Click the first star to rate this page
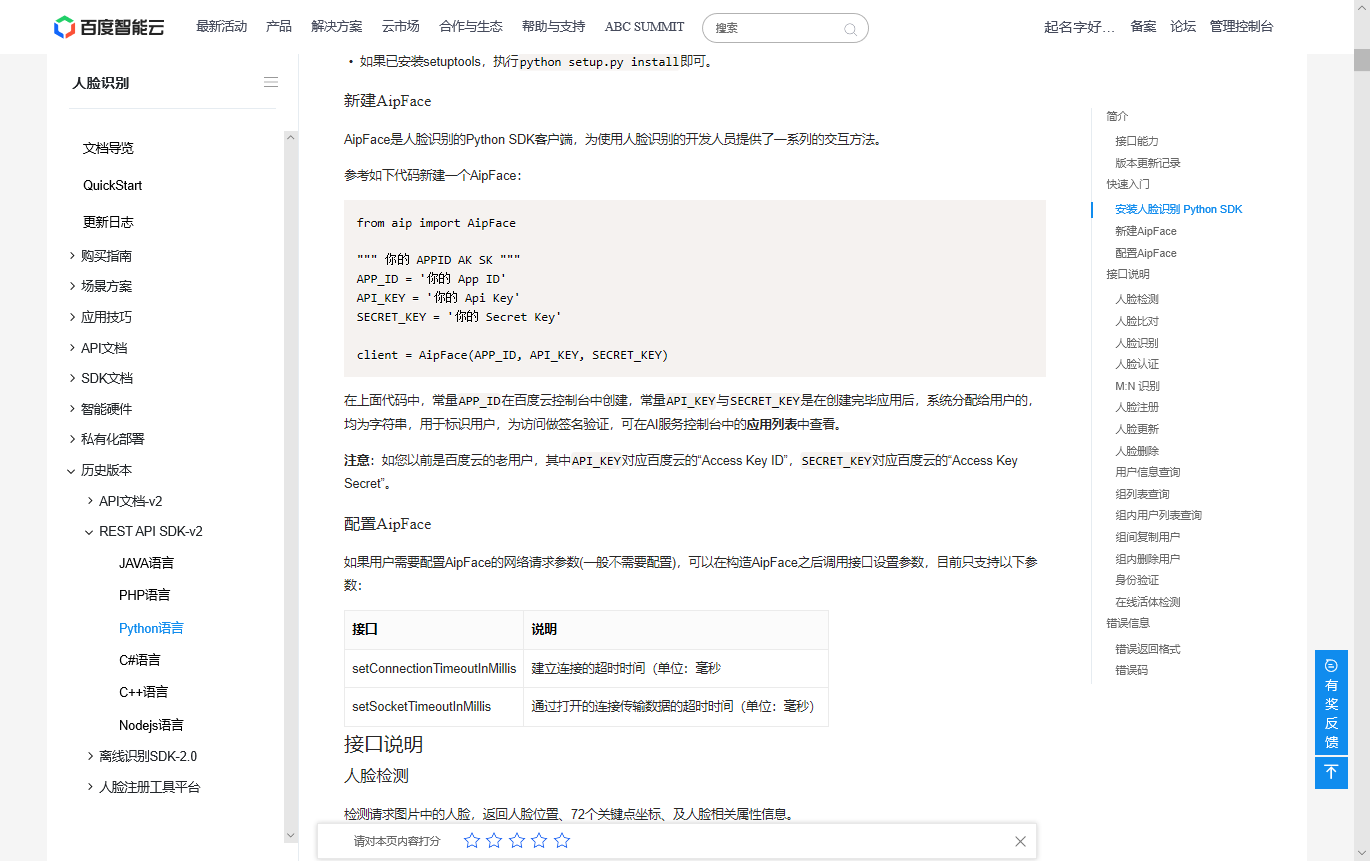This screenshot has height=861, width=1370. [x=471, y=841]
